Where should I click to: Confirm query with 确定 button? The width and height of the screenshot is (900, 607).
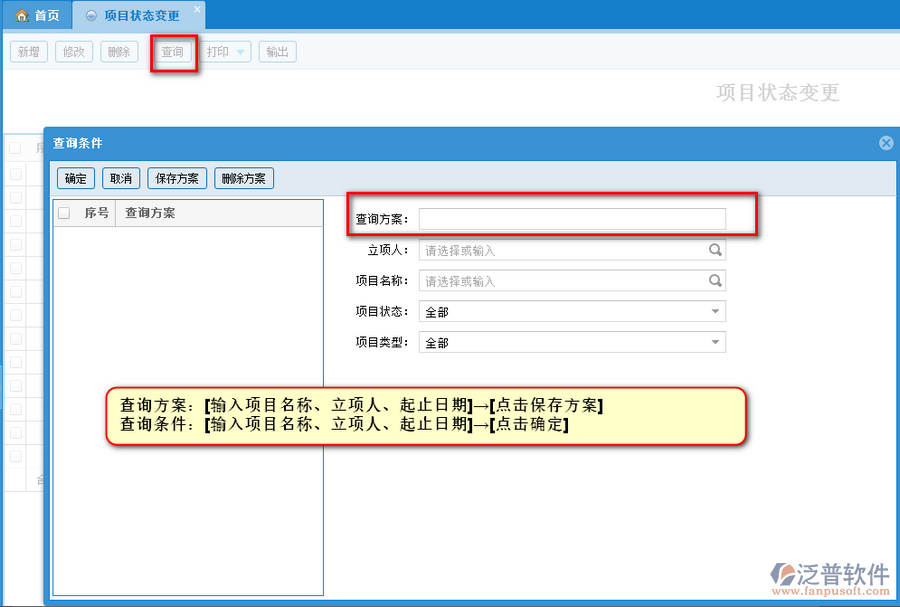pyautogui.click(x=76, y=178)
